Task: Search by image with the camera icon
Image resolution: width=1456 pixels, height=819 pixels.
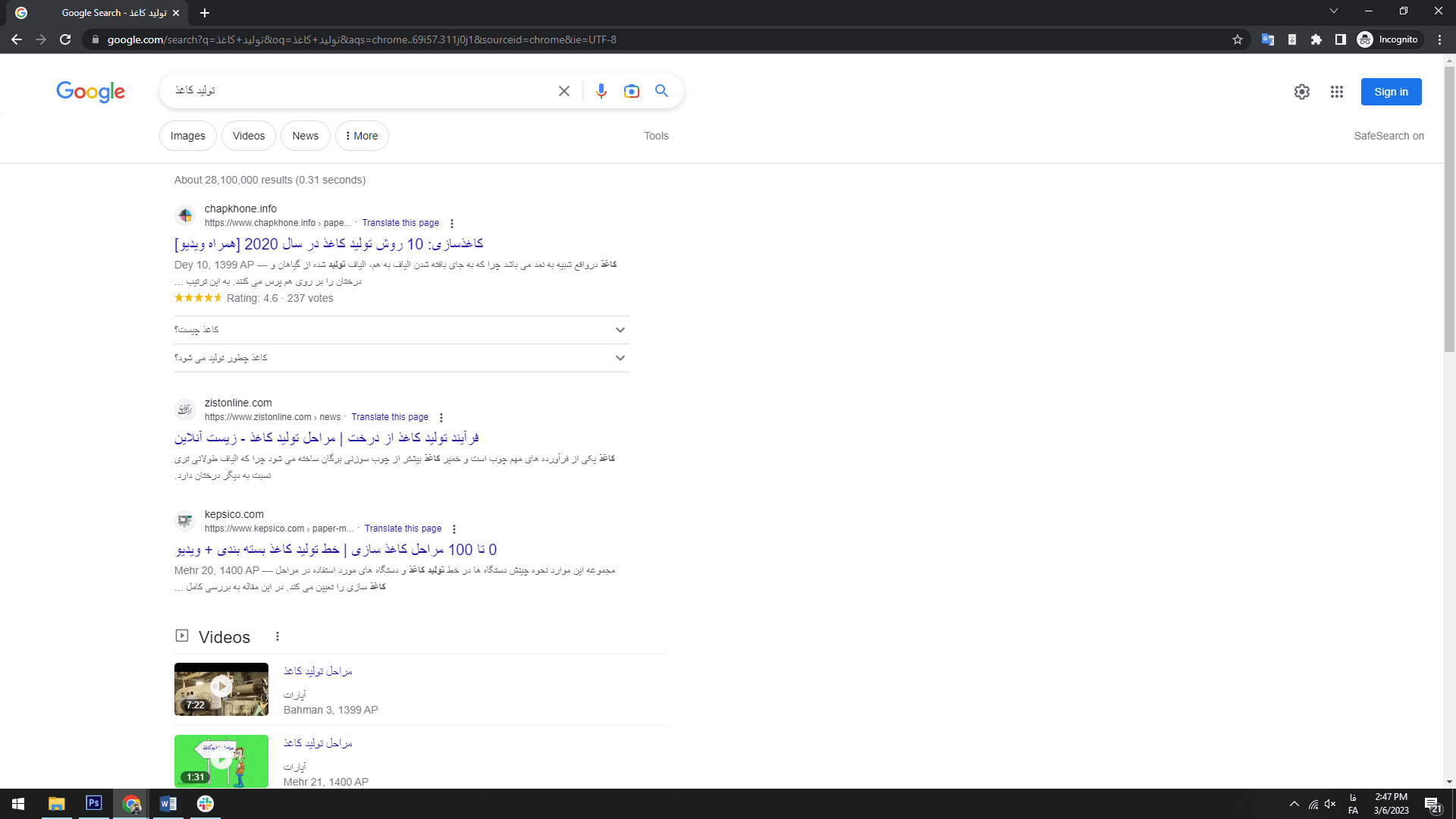Action: pyautogui.click(x=632, y=91)
